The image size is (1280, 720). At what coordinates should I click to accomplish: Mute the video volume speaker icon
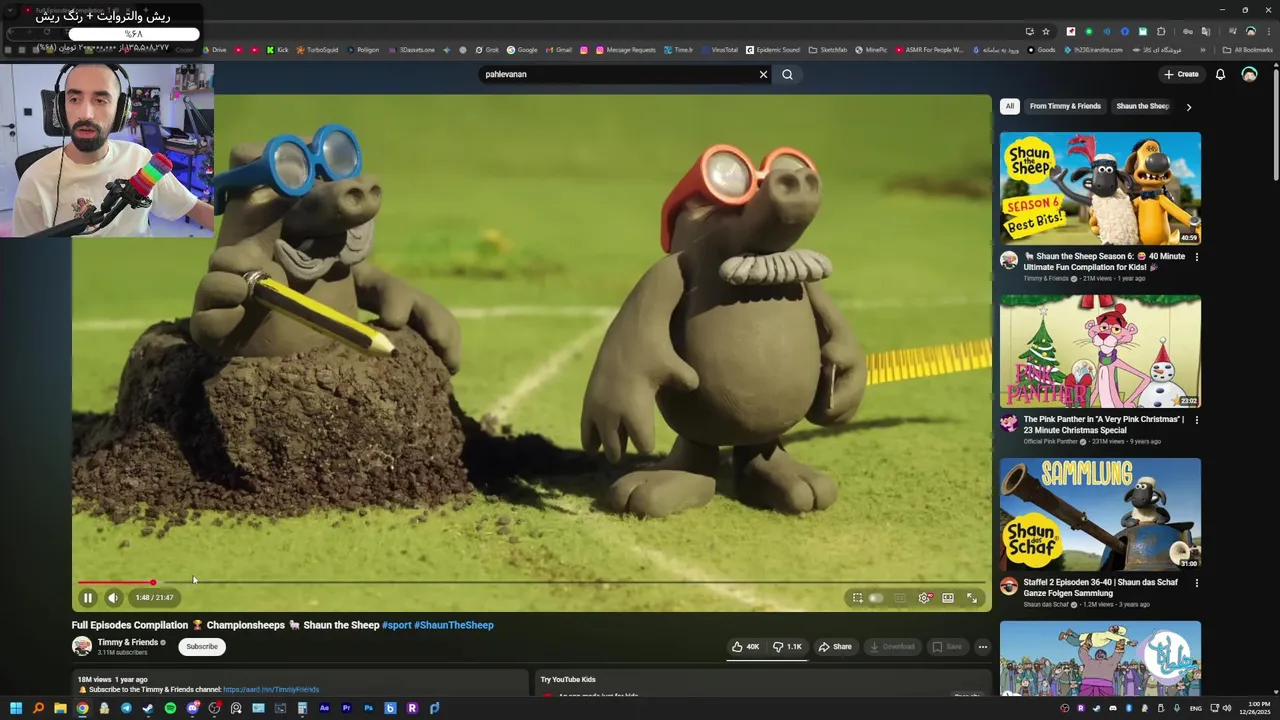pyautogui.click(x=113, y=598)
